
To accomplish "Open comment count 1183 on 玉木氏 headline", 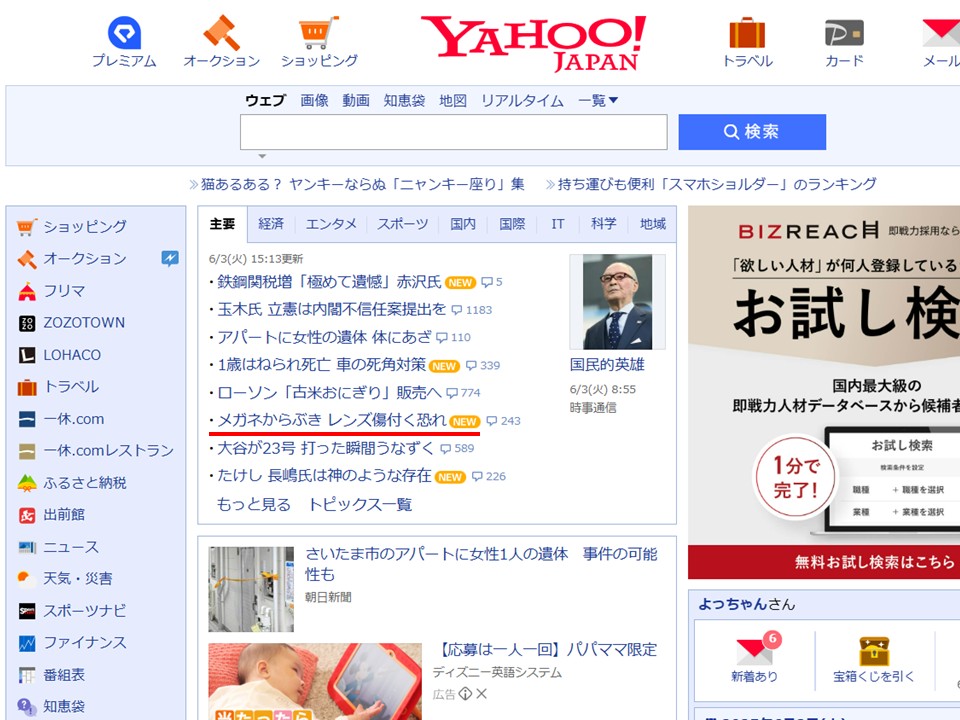I will click(472, 310).
